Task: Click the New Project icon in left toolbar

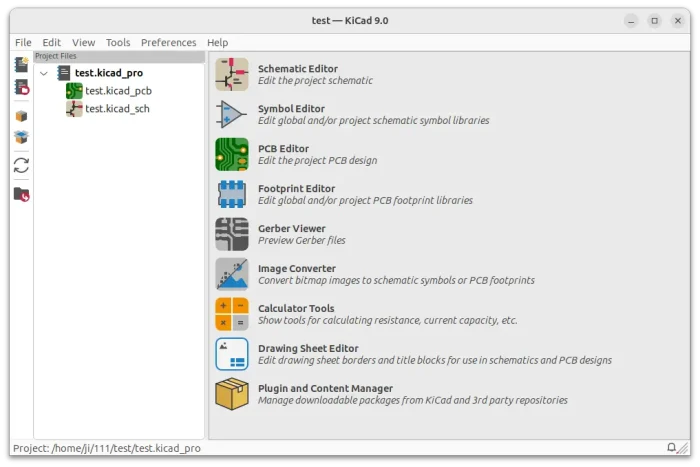Action: coord(21,64)
